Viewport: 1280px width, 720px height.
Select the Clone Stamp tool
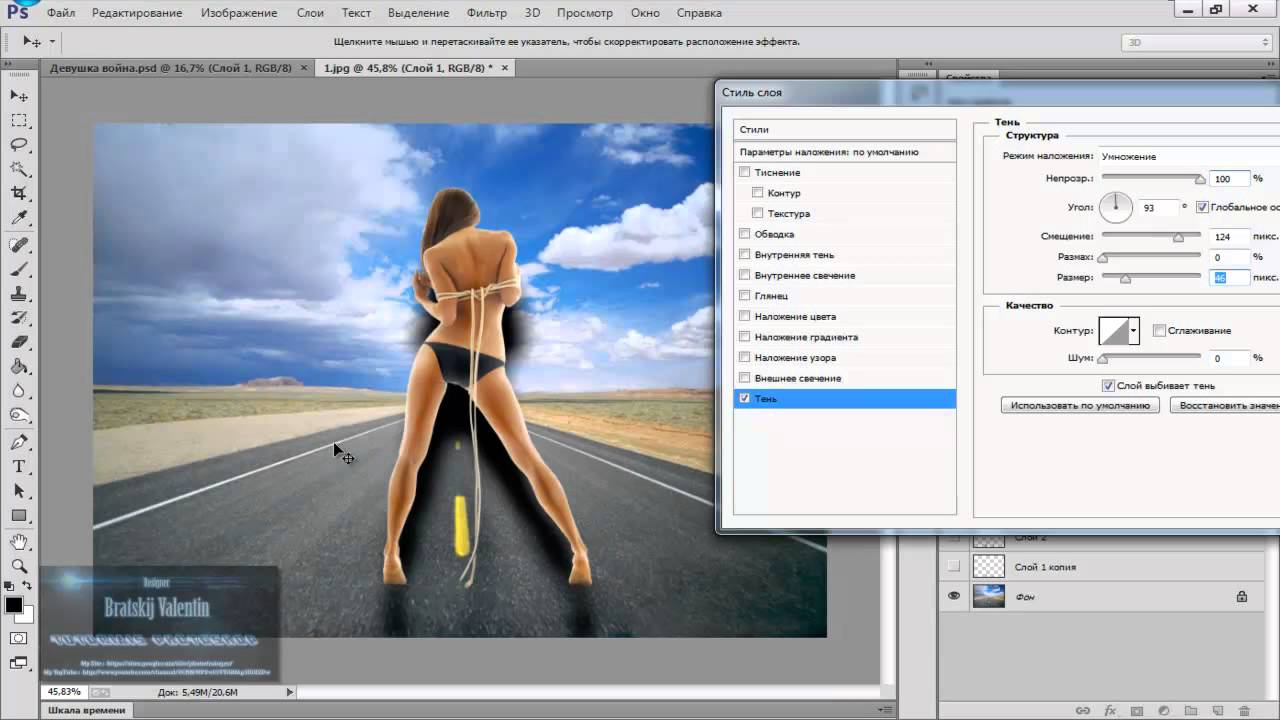pyautogui.click(x=19, y=294)
